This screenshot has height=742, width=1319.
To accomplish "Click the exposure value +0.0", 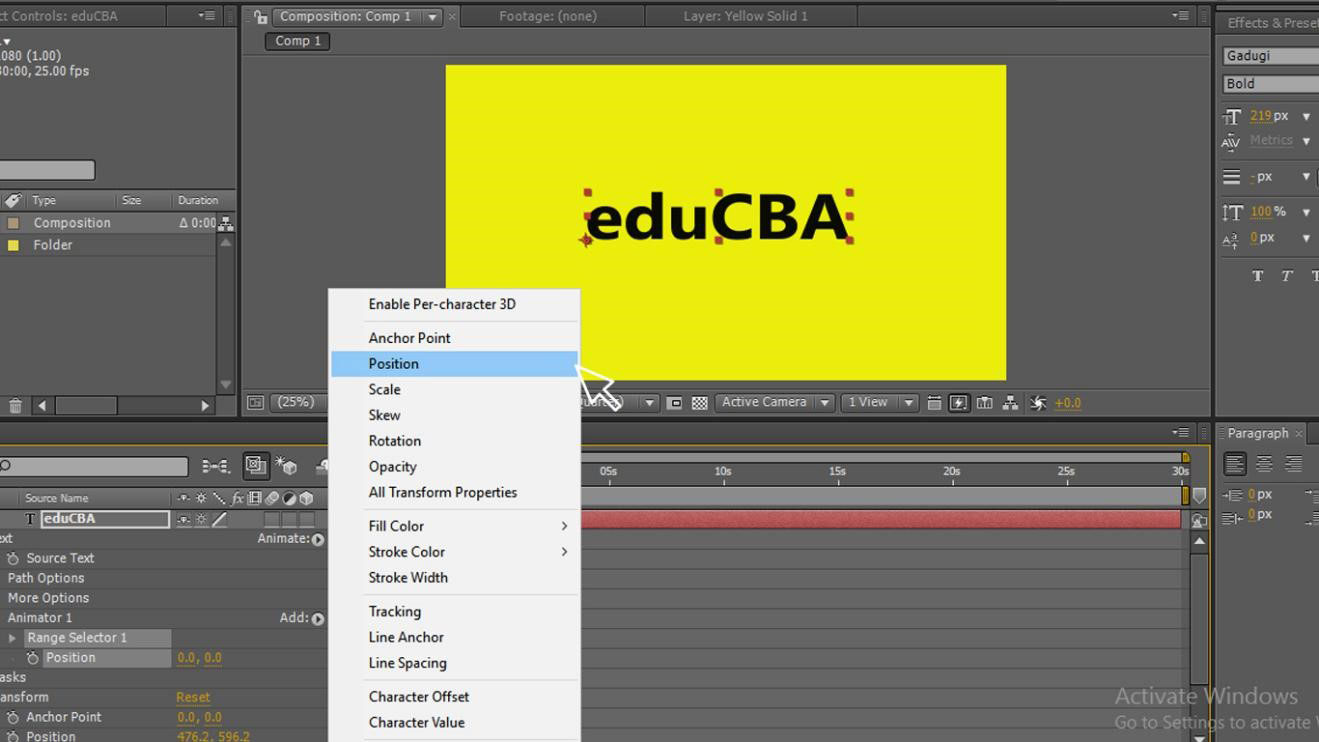I will pos(1068,403).
